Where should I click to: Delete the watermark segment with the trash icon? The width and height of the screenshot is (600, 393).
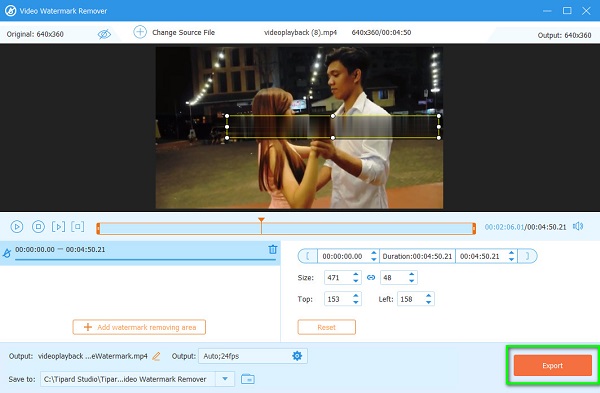tap(273, 249)
